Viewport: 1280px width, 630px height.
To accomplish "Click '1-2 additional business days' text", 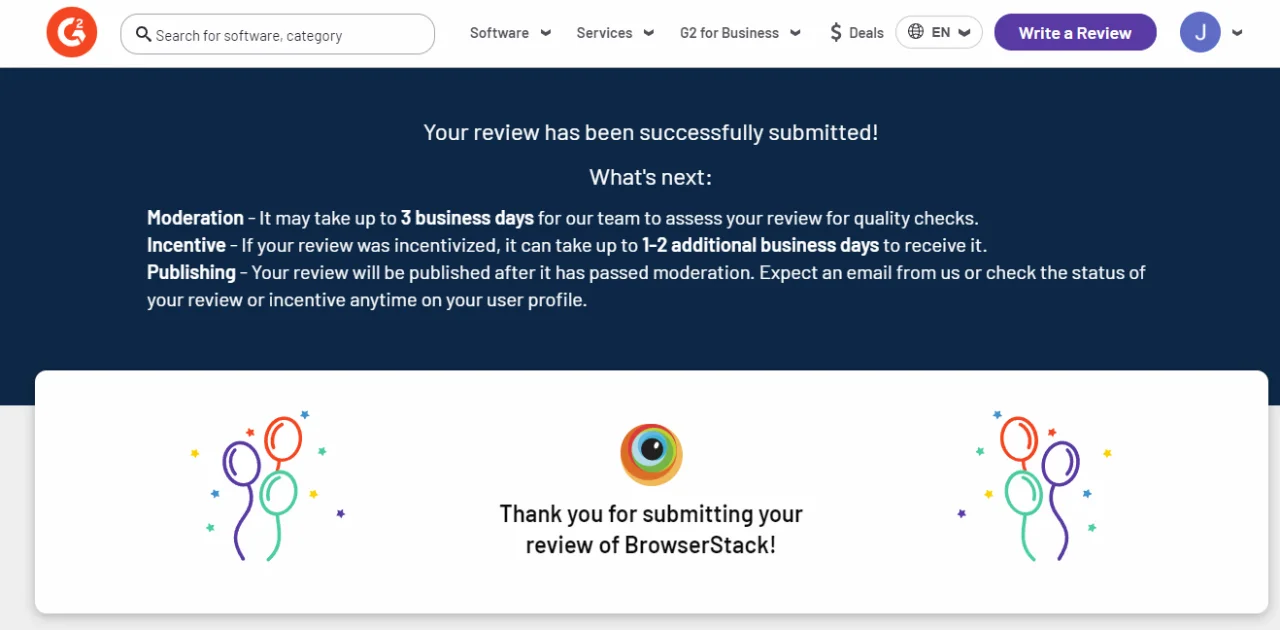I will (760, 245).
